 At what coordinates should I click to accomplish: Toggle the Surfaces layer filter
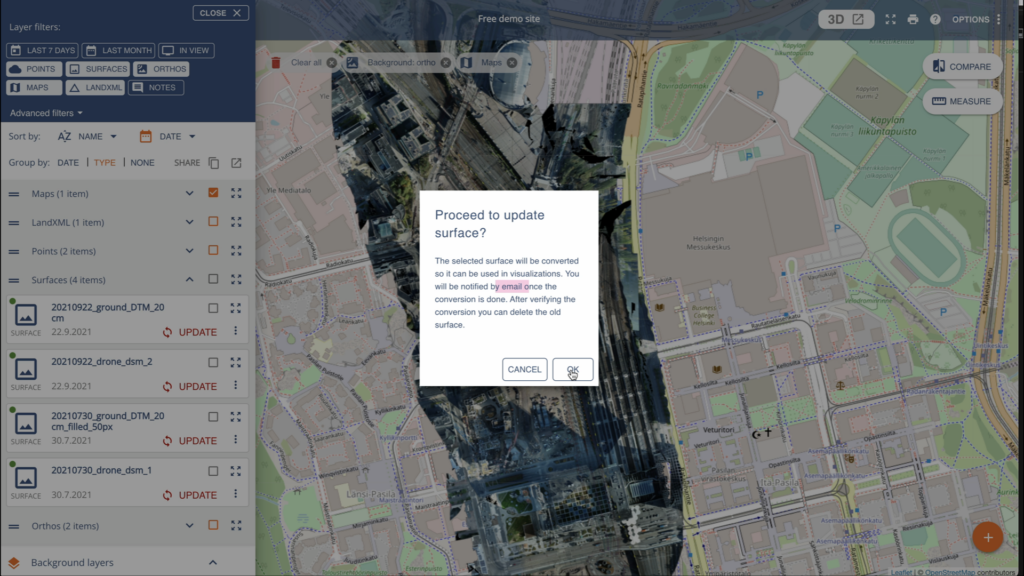(98, 69)
